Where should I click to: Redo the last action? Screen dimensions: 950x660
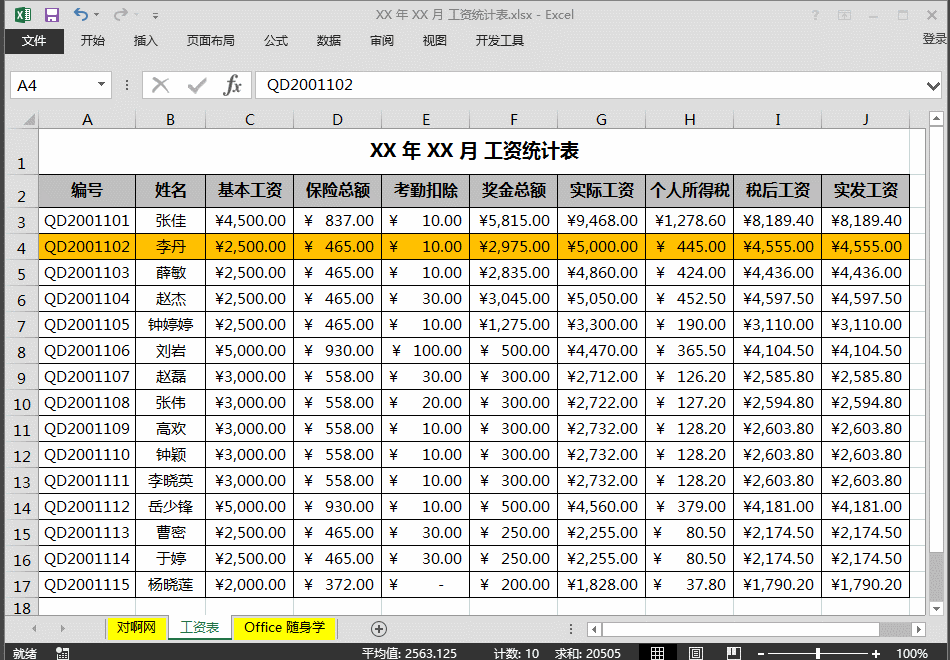121,14
